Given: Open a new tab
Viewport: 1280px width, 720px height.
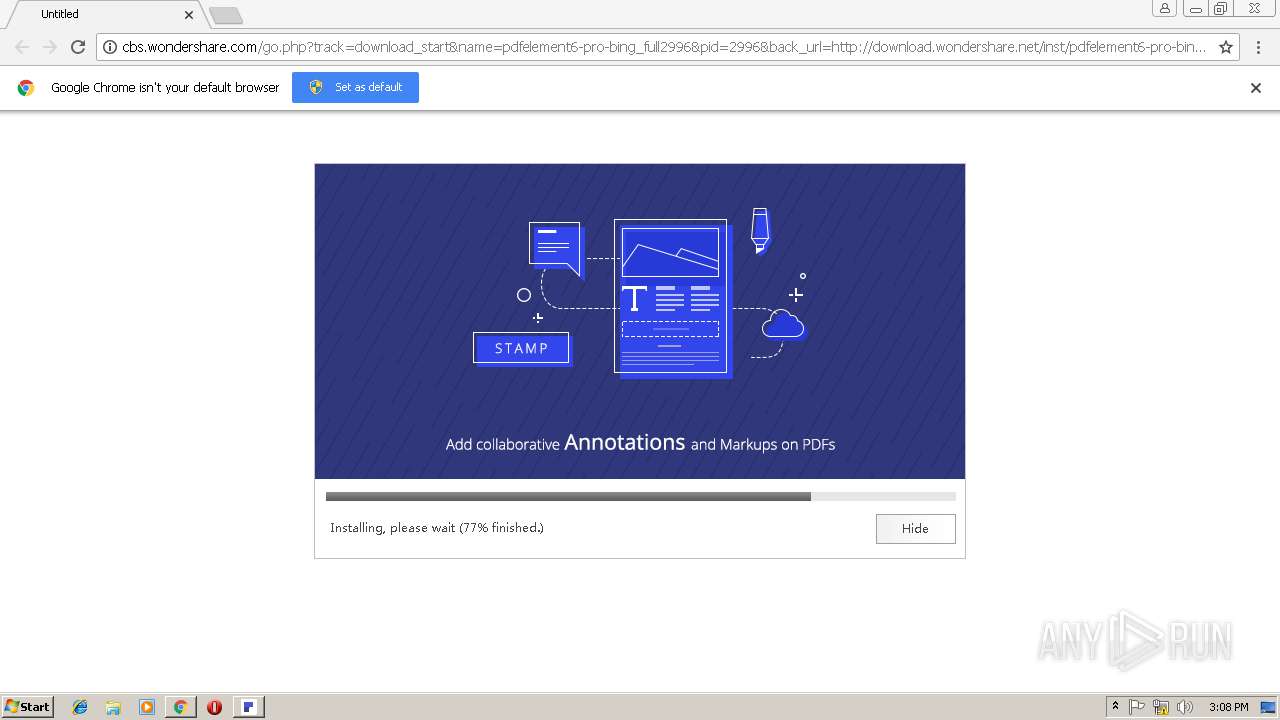Looking at the screenshot, I should (x=226, y=15).
